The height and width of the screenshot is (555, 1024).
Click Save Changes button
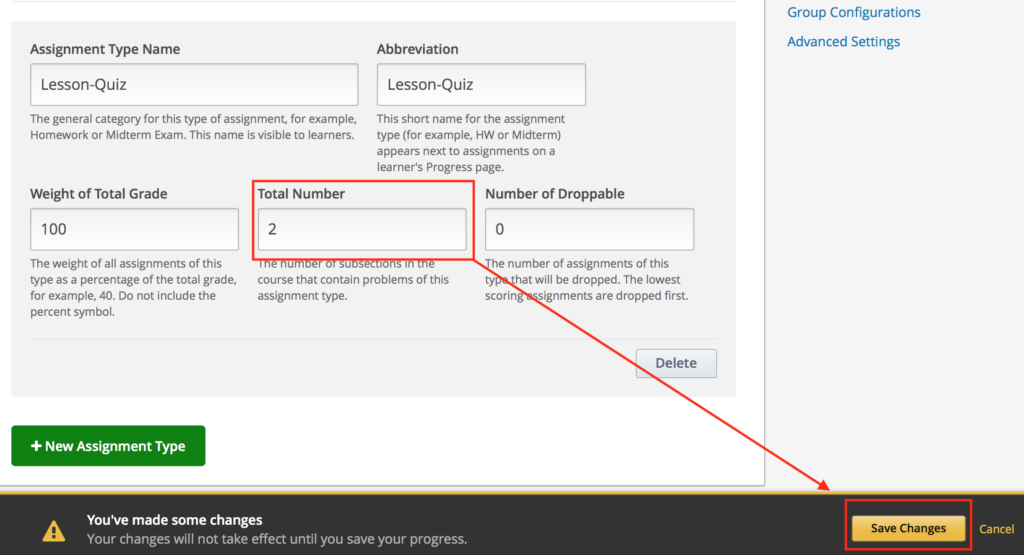pos(908,528)
